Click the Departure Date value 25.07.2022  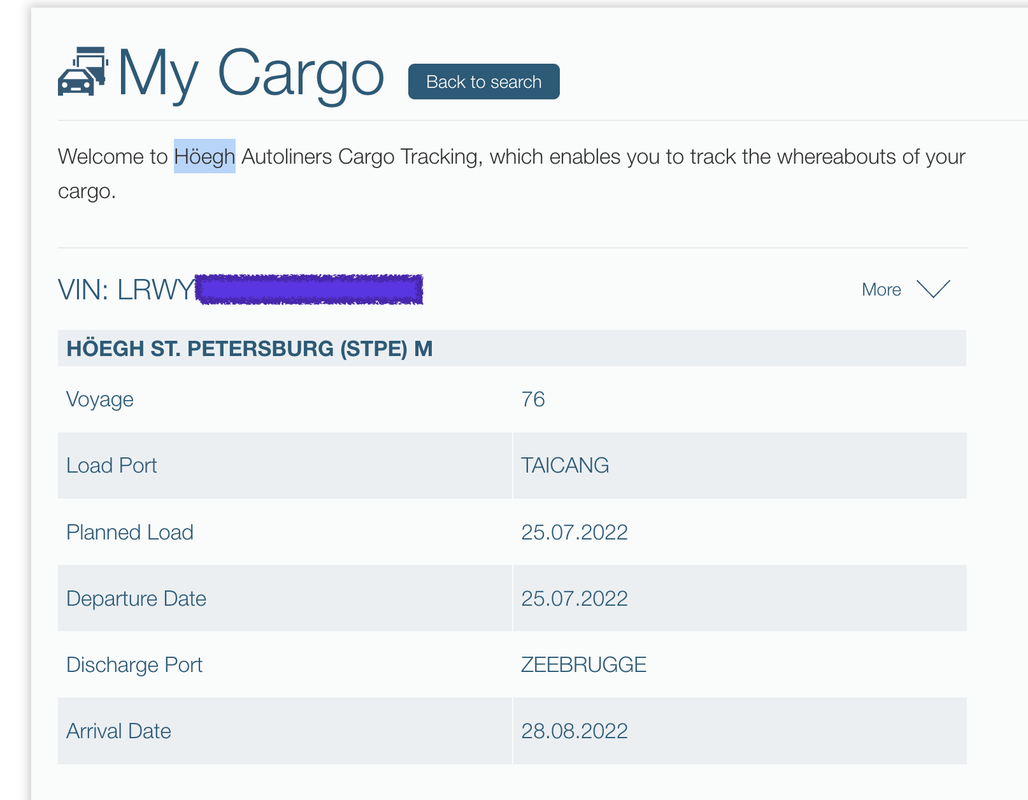(574, 599)
